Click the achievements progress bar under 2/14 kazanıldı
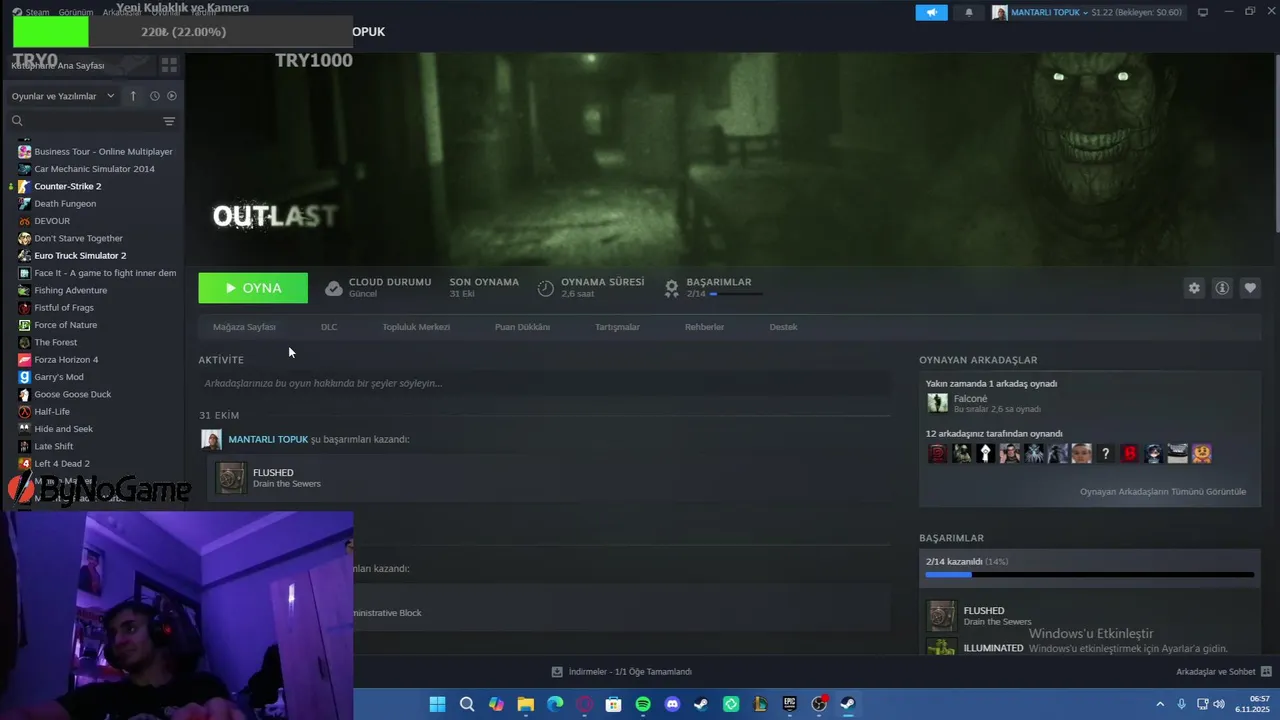 (1090, 575)
